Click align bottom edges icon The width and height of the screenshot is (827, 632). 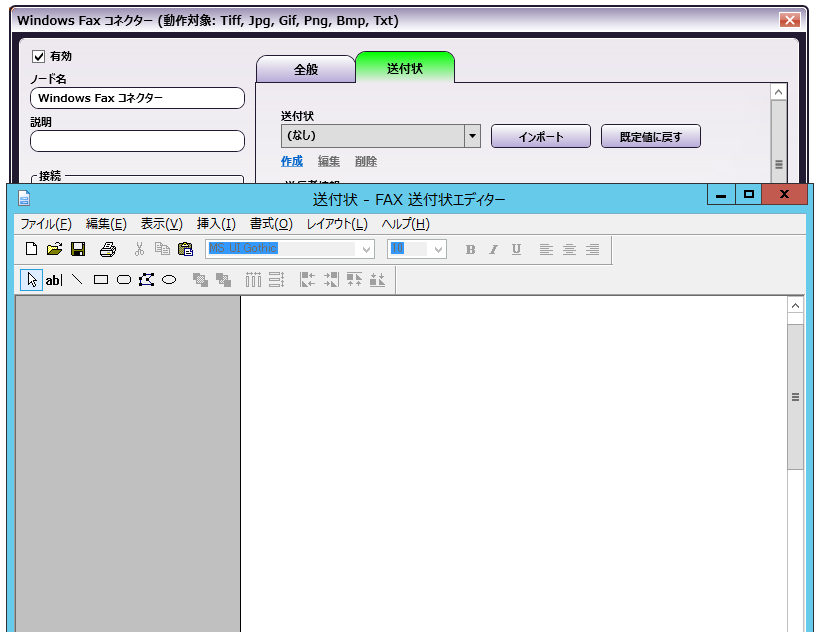point(378,280)
